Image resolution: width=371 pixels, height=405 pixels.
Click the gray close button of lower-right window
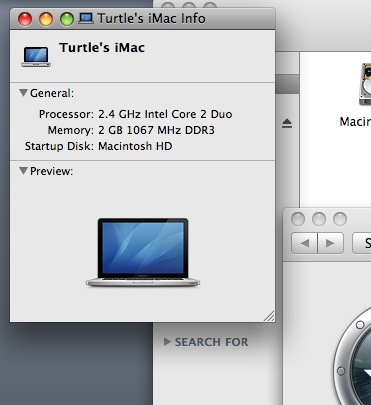298,219
